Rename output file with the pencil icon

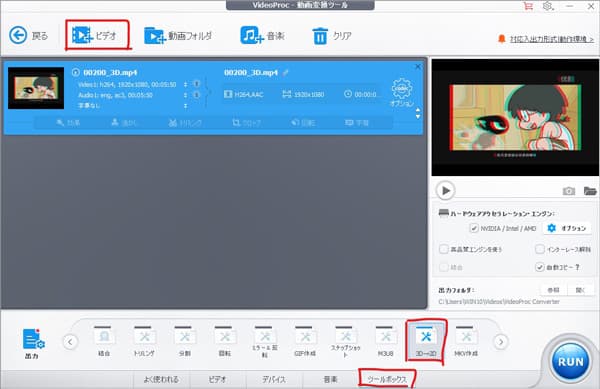(285, 72)
